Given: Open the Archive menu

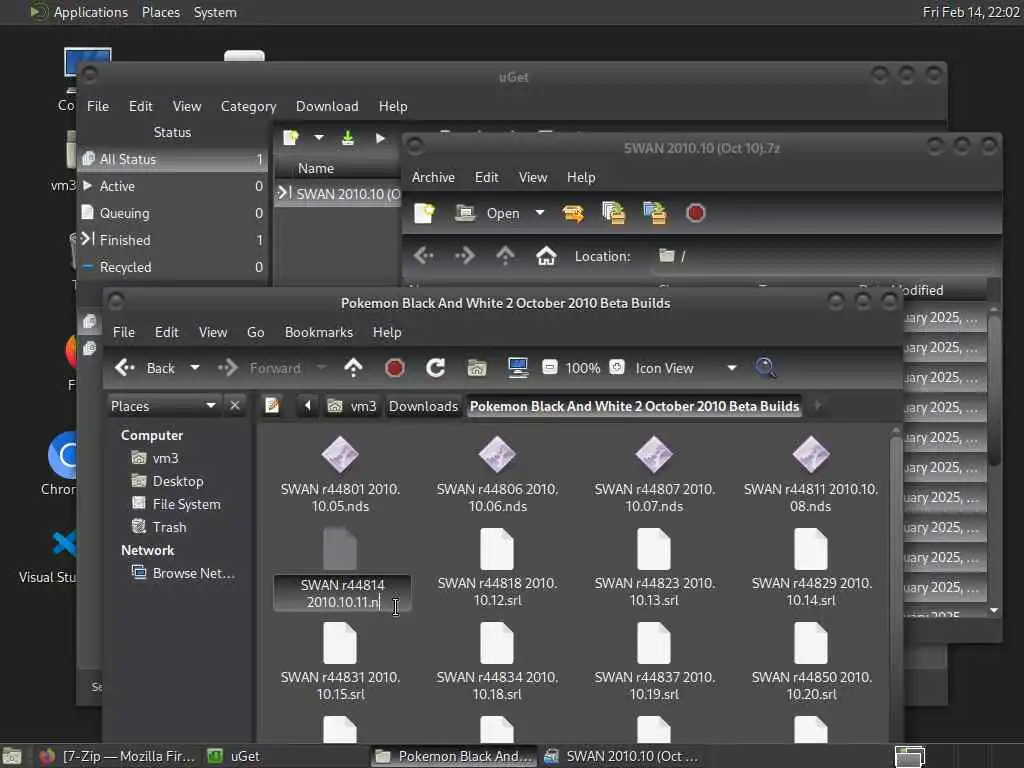Looking at the screenshot, I should pos(433,178).
